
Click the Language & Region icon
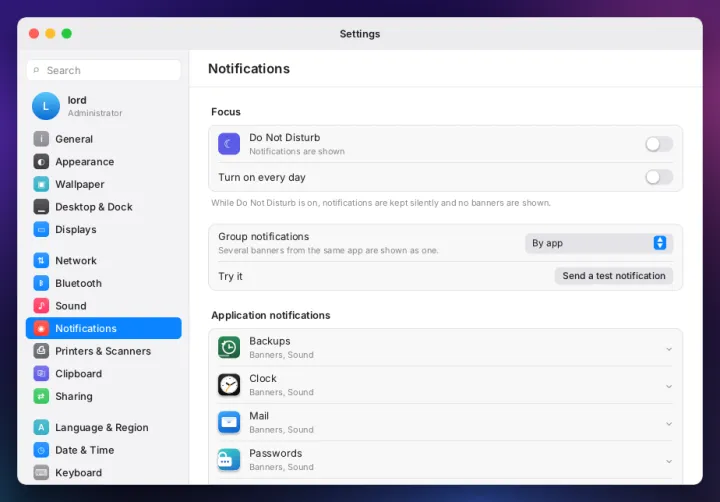point(41,427)
